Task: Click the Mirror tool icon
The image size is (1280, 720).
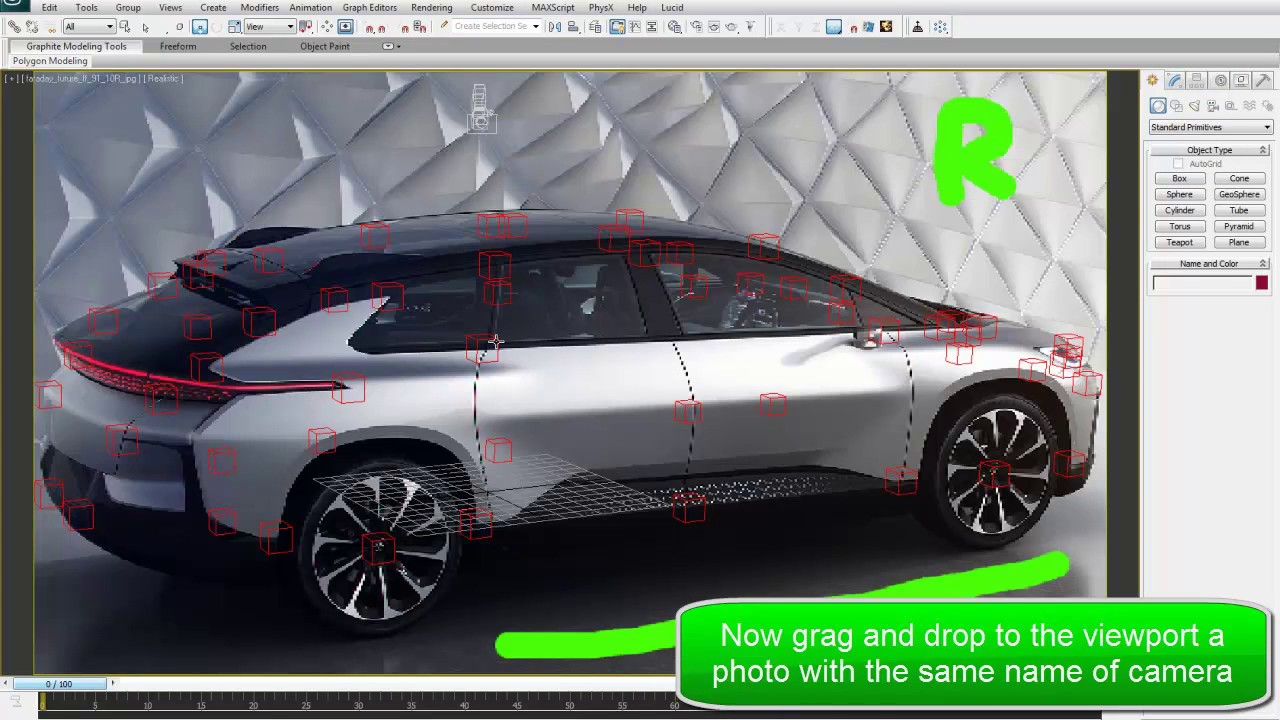Action: (x=555, y=27)
